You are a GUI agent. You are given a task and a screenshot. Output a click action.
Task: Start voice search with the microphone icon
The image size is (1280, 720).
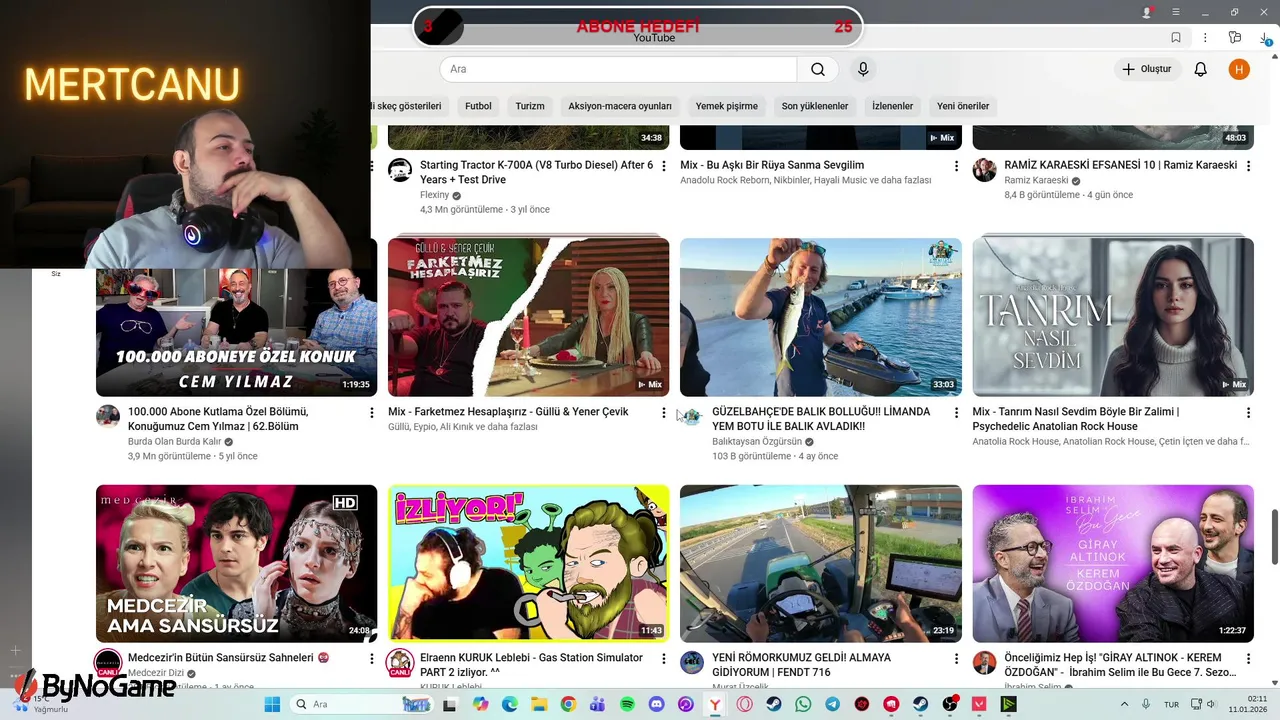click(x=863, y=69)
